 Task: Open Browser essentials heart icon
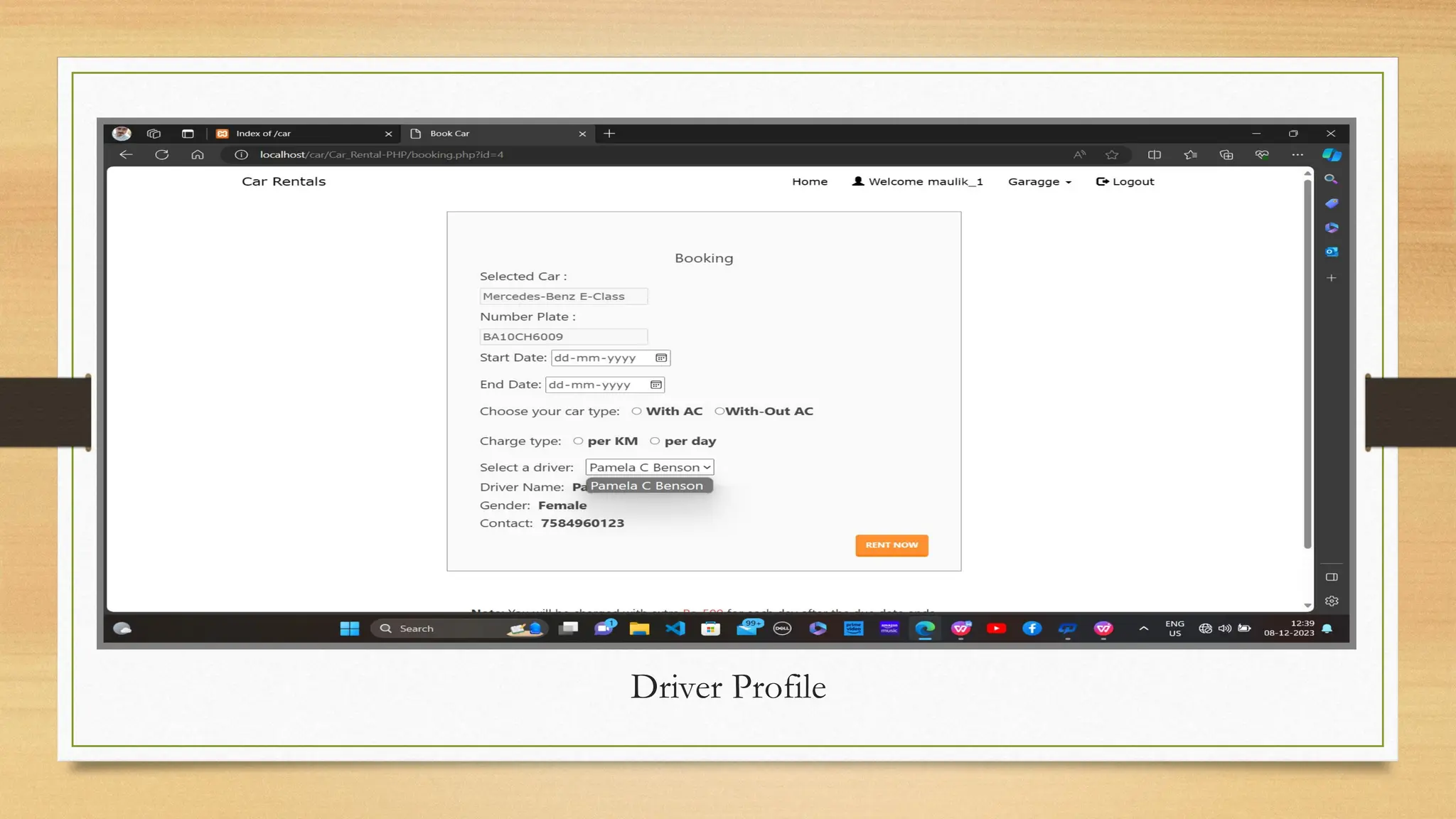click(x=1262, y=154)
